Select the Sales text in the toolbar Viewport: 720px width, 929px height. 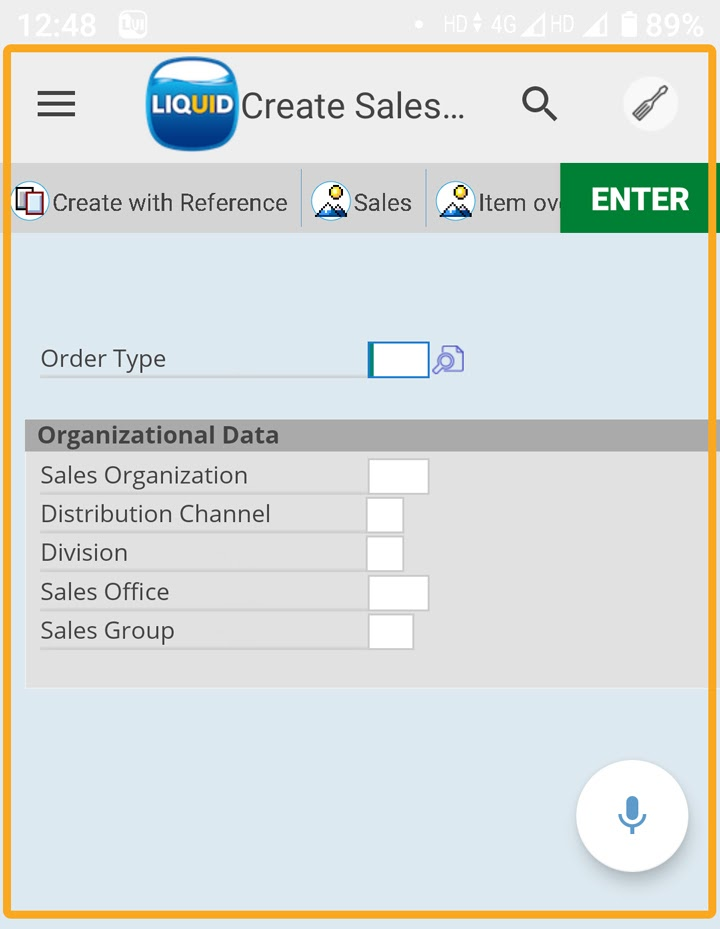click(383, 203)
